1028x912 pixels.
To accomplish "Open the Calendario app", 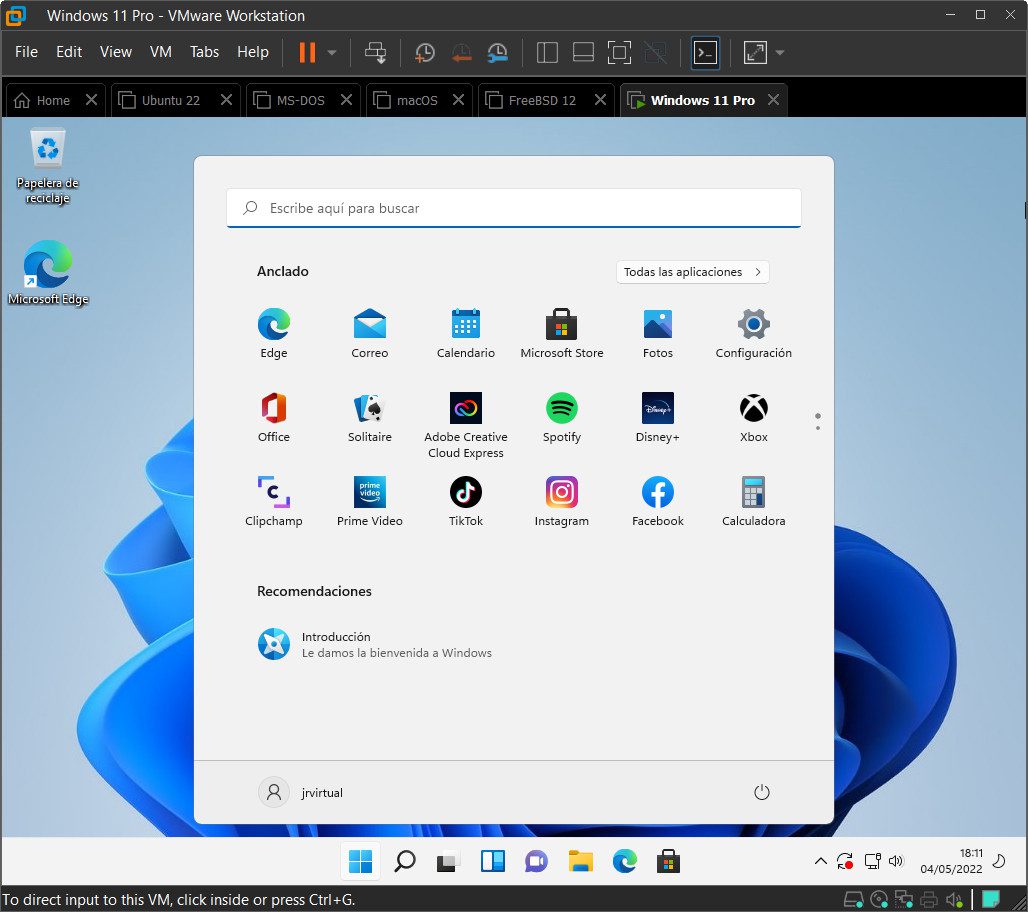I will pos(465,334).
